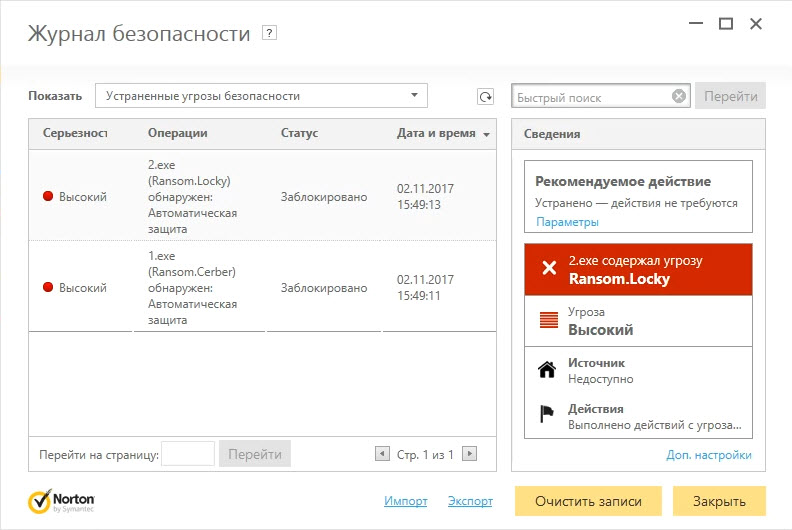The height and width of the screenshot is (530, 792).
Task: Click the Серьезность column header
Action: 75,133
